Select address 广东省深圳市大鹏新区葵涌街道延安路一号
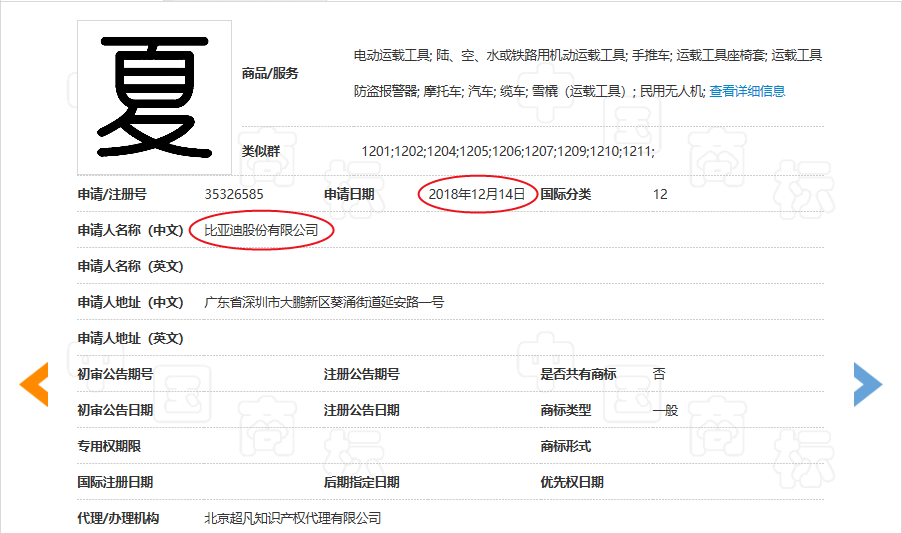Viewport: 902px width, 533px height. 324,302
